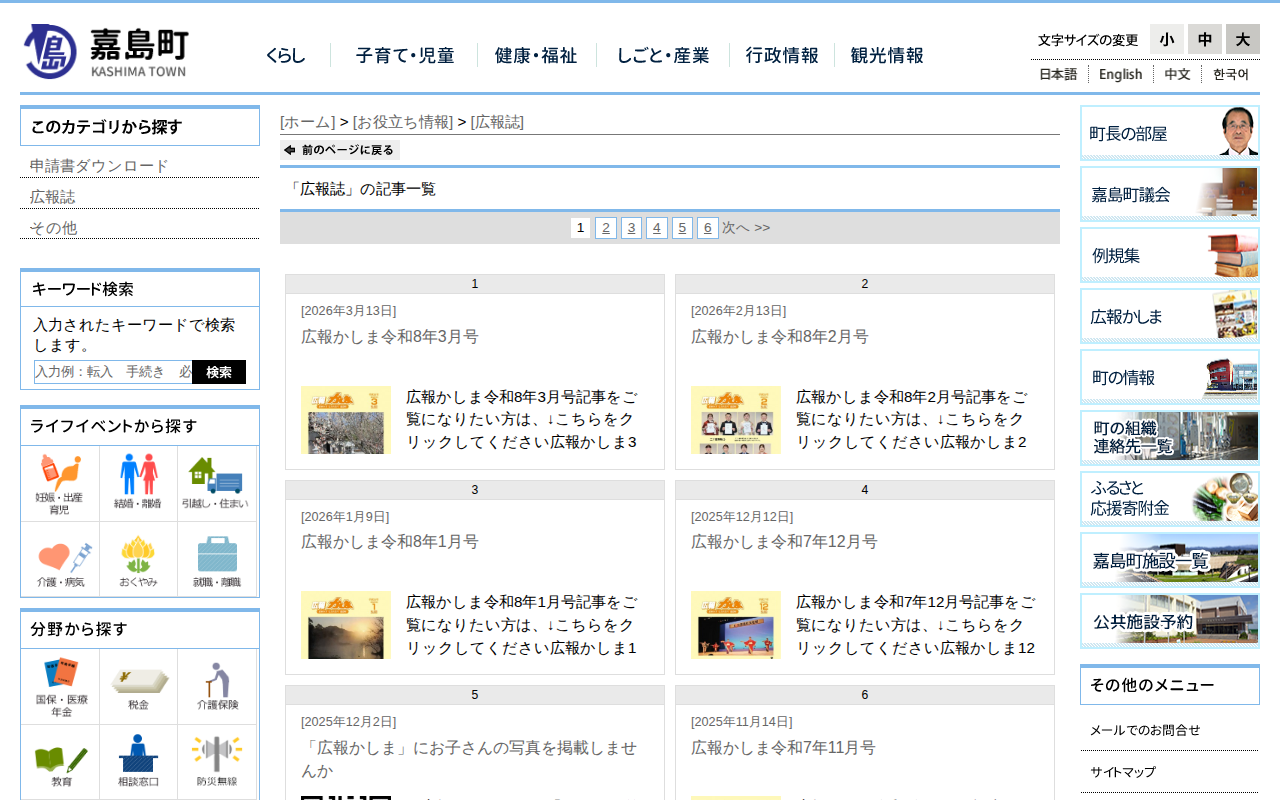Click the nursing care and illness icon
The width and height of the screenshot is (1280, 800).
[x=61, y=560]
